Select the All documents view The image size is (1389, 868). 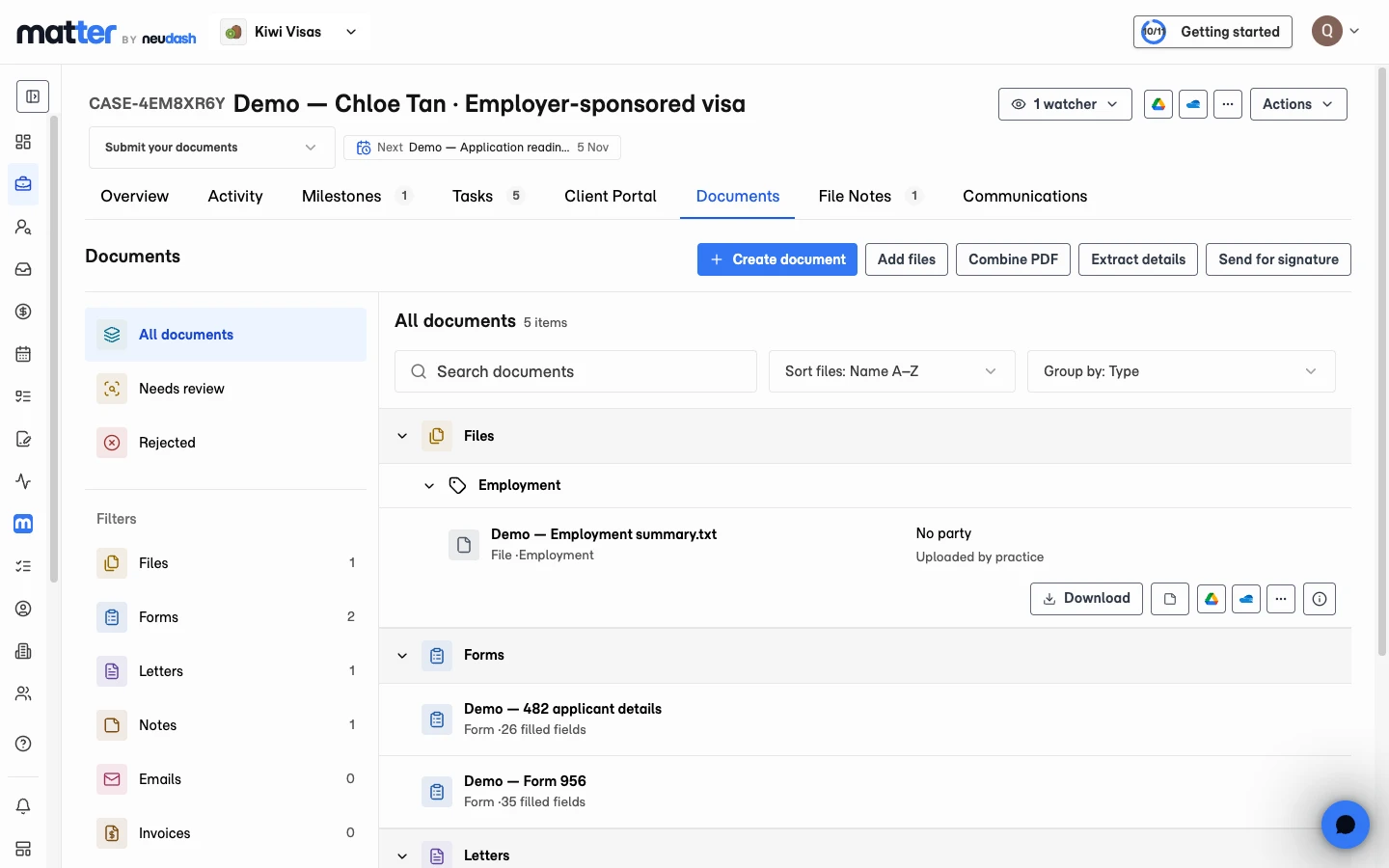coord(226,335)
